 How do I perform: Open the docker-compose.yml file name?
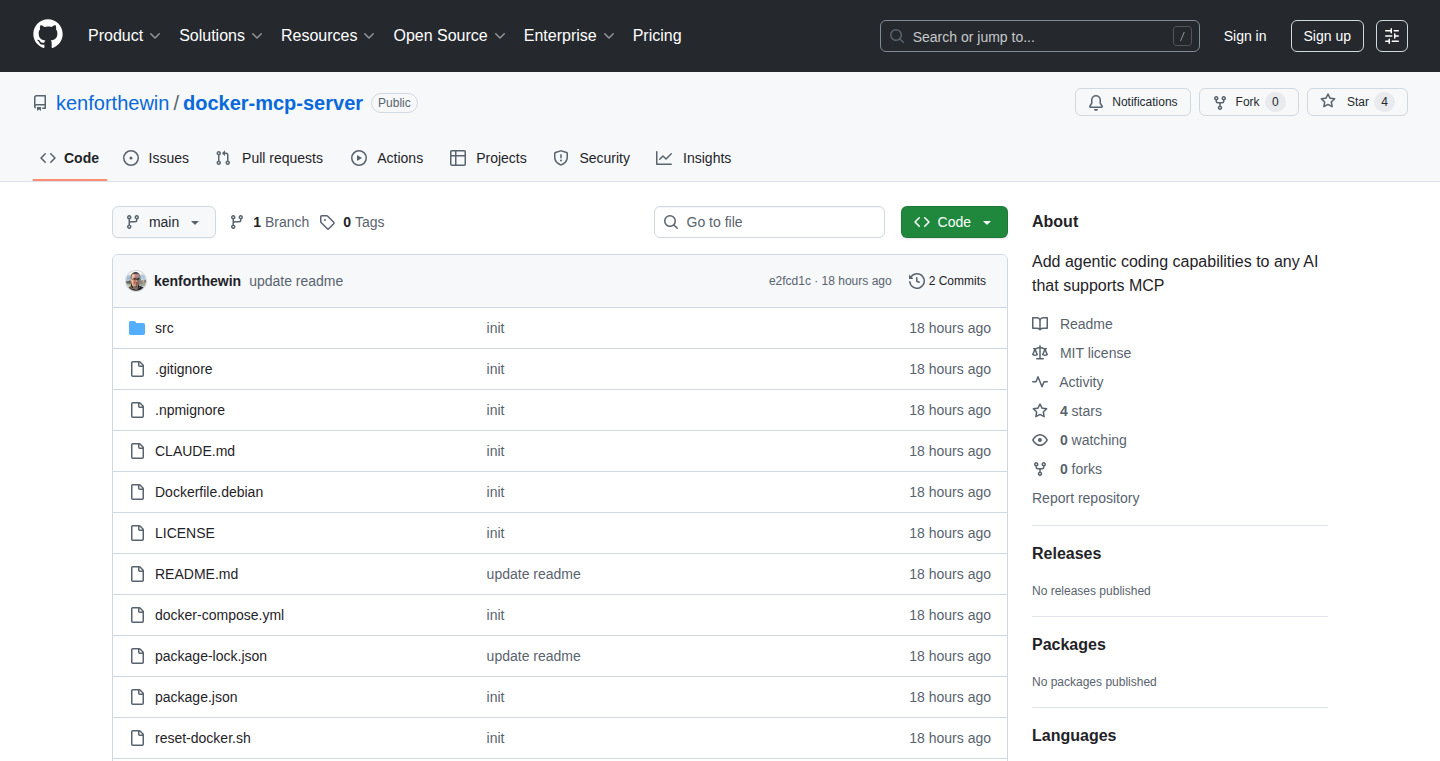219,615
